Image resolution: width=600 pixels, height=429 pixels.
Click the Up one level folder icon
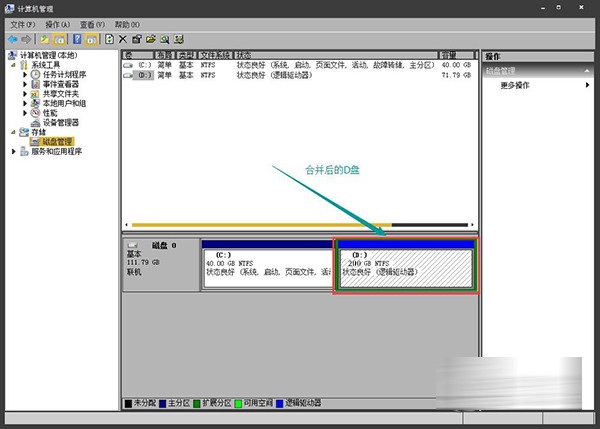pyautogui.click(x=45, y=39)
